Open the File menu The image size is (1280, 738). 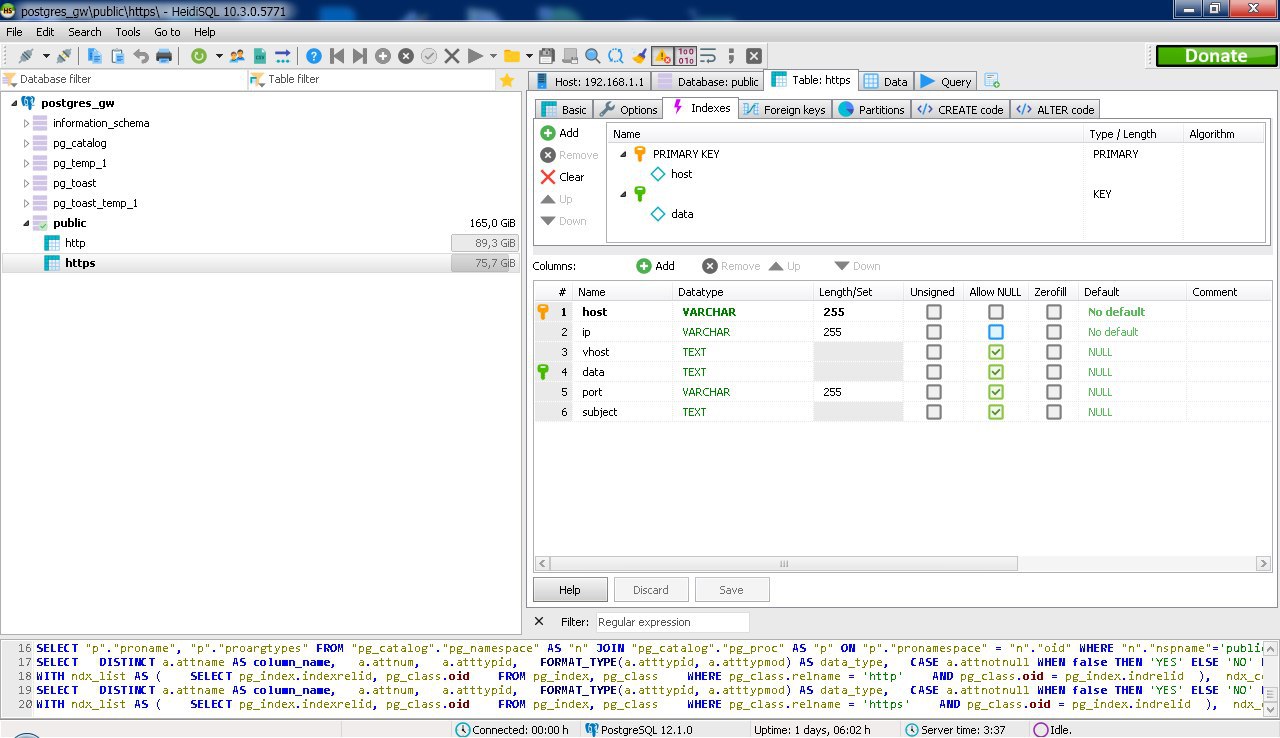[14, 32]
